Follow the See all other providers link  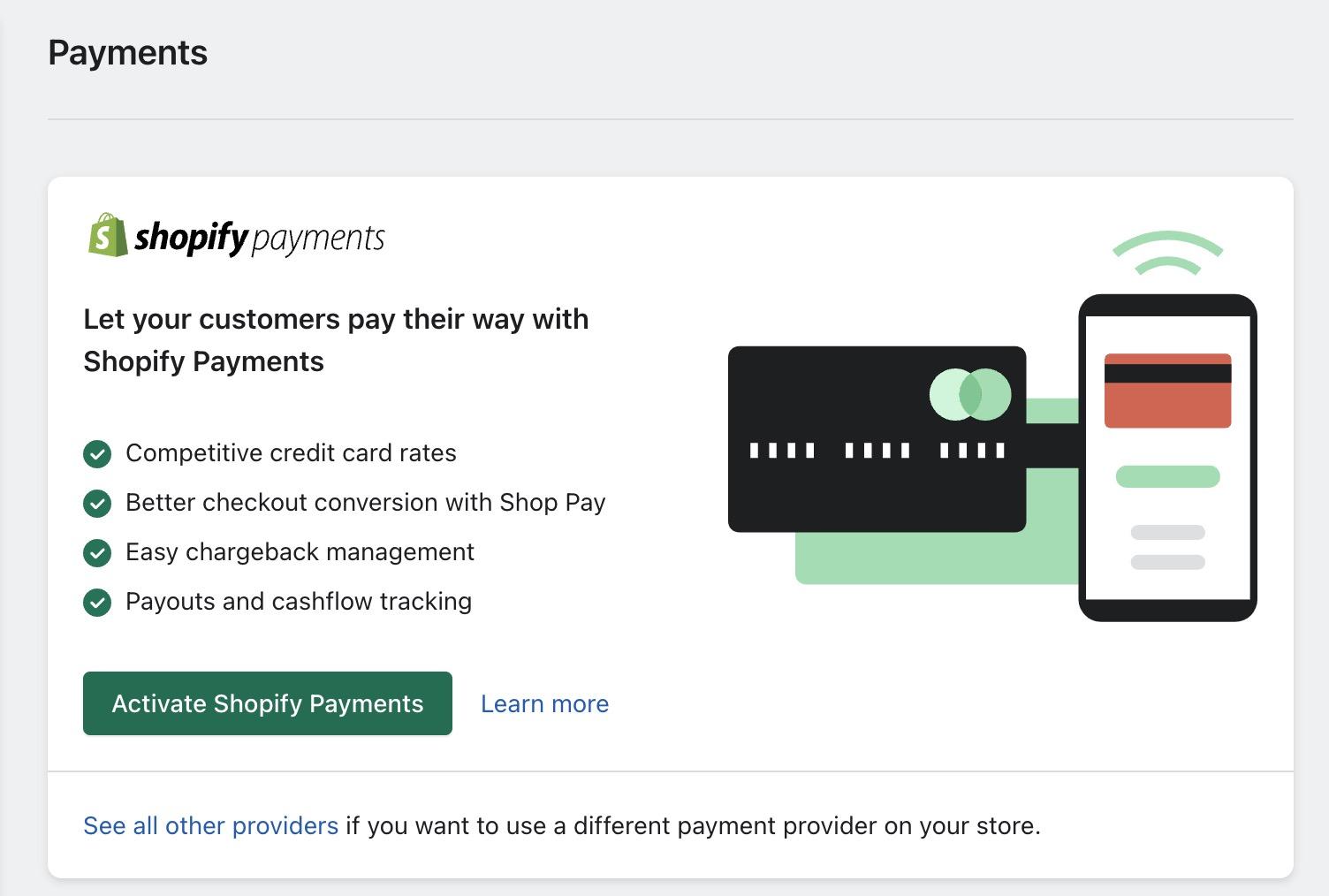tap(209, 825)
